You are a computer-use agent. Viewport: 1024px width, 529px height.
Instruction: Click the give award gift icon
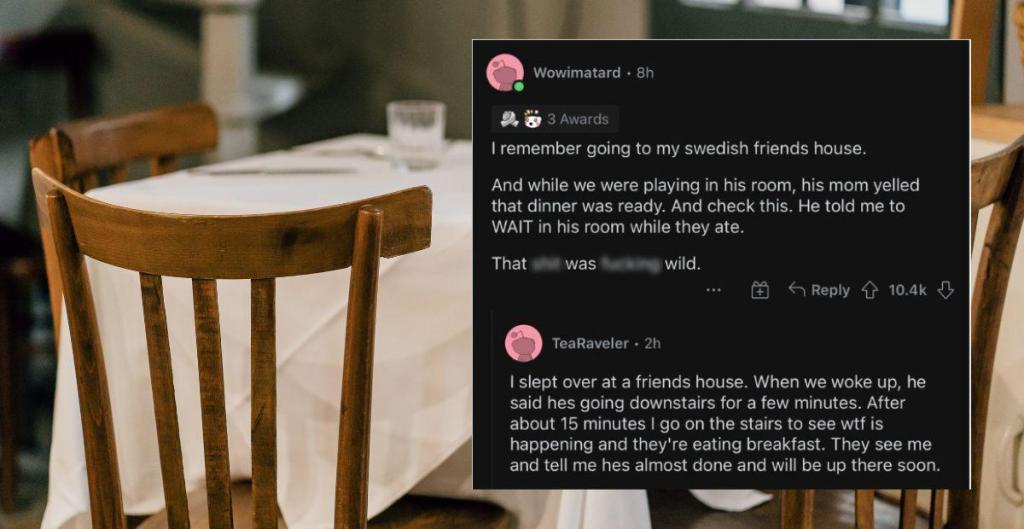[760, 290]
